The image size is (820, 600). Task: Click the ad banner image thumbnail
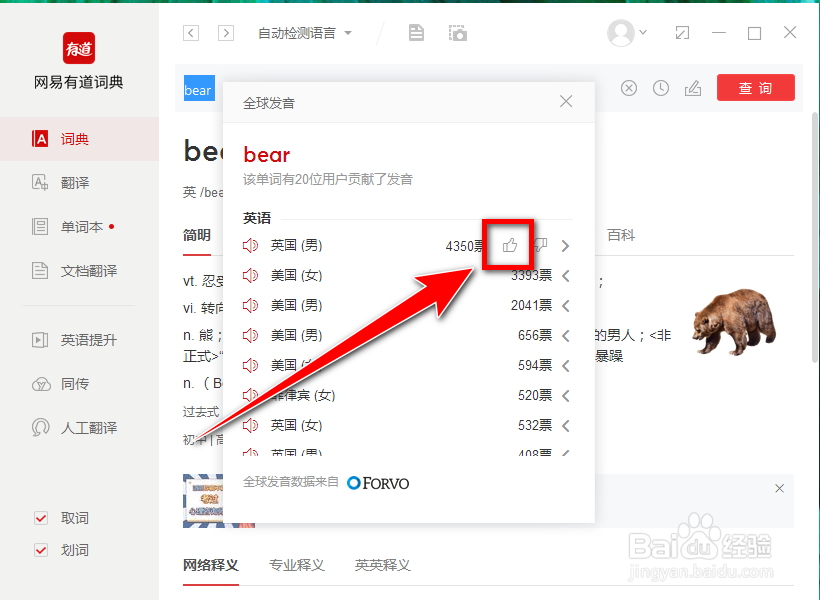(203, 501)
